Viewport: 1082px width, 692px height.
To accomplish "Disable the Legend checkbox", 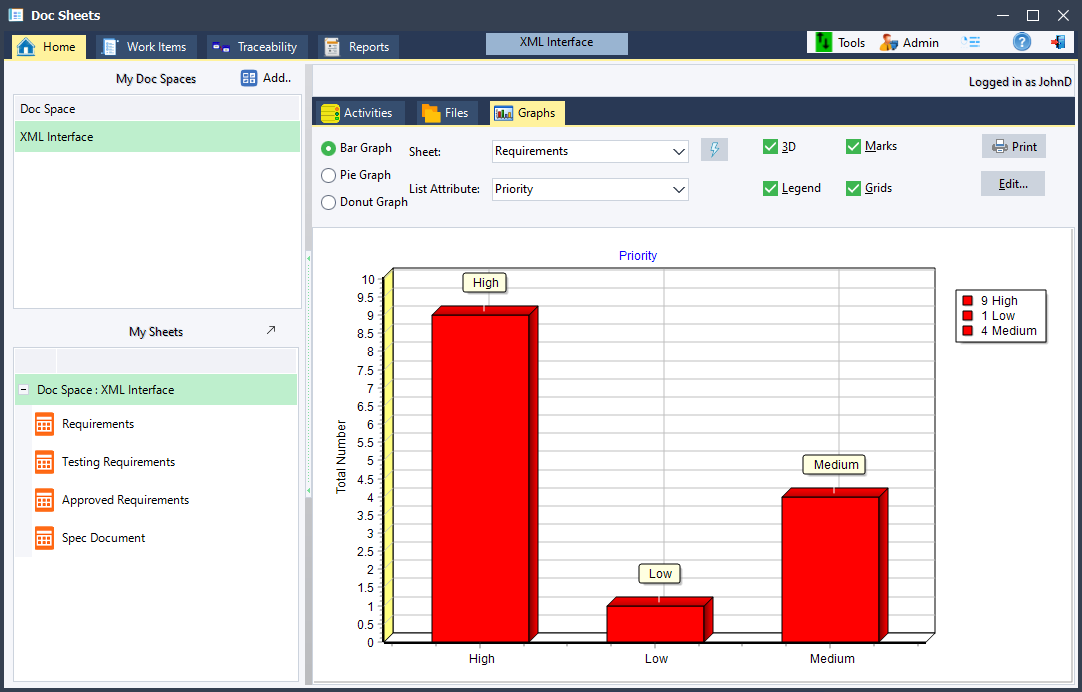I will [769, 188].
